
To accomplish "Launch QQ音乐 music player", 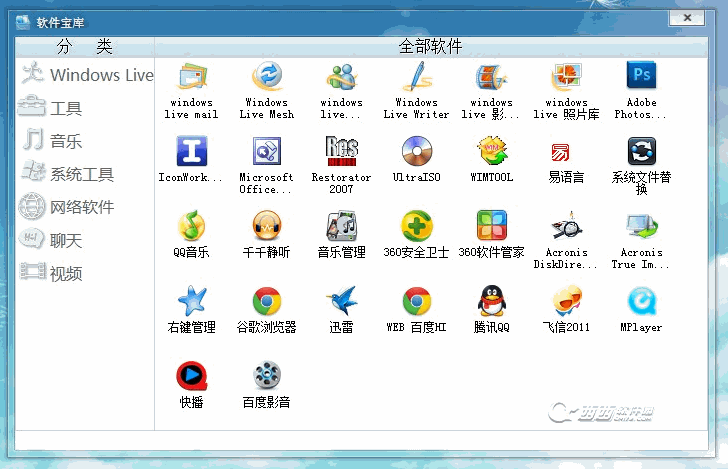I will pos(191,226).
